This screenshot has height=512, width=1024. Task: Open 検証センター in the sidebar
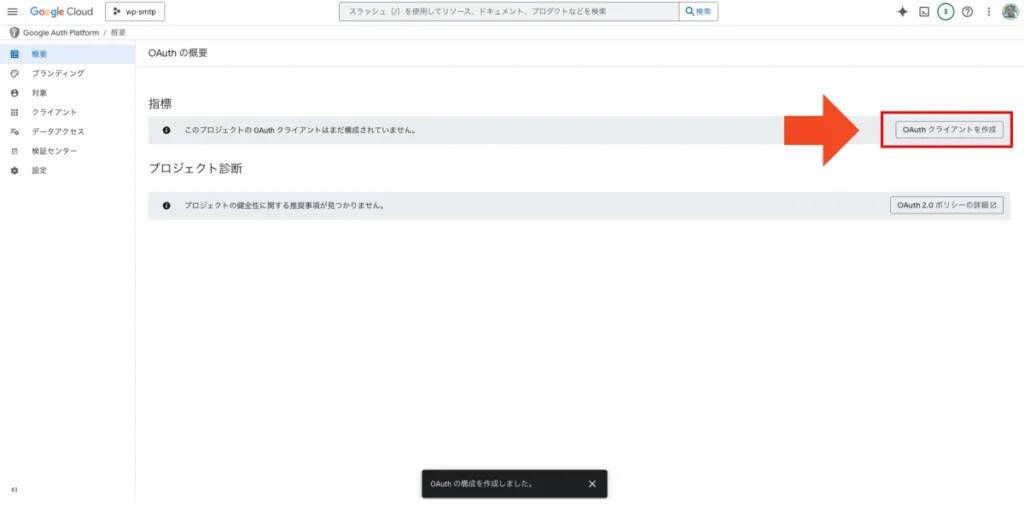point(54,151)
